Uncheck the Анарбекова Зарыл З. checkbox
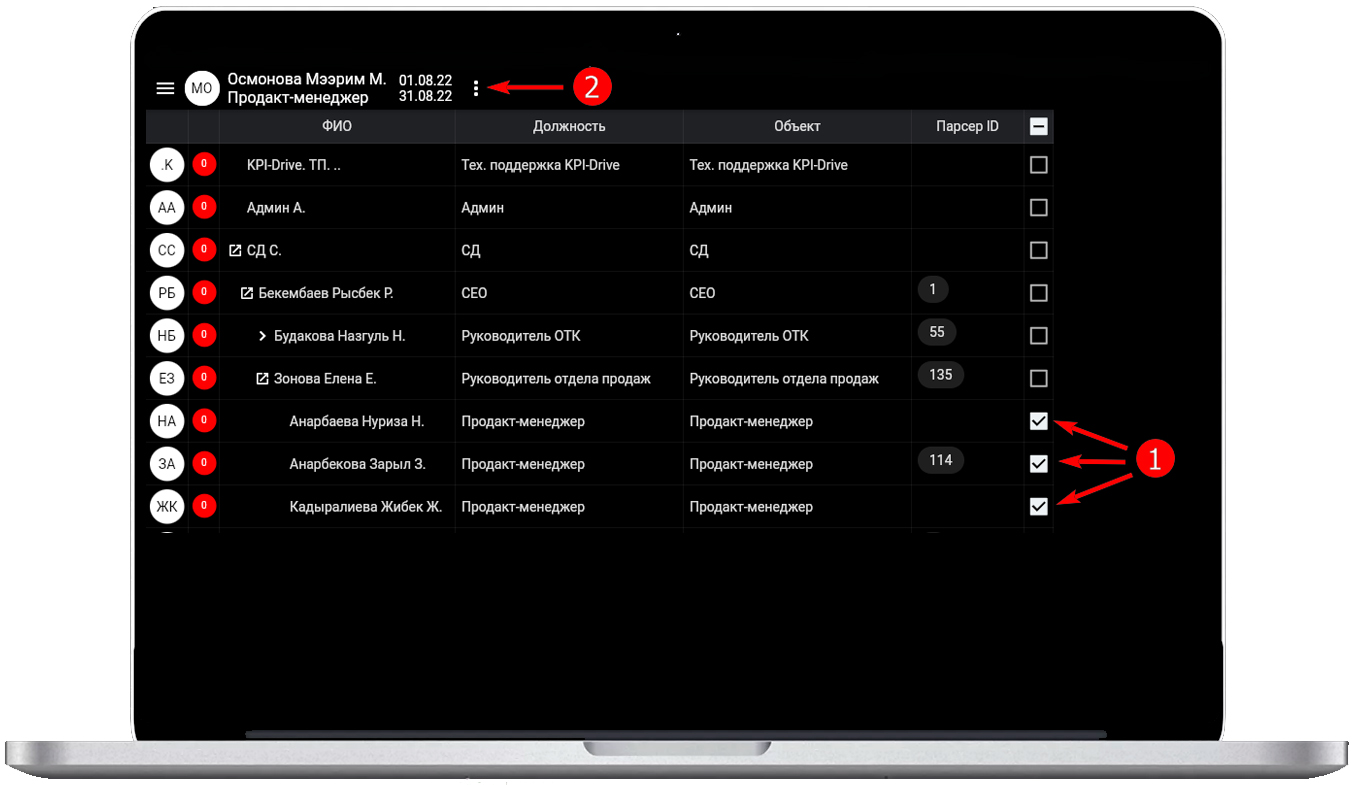Screen dimensions: 1352x785 [1038, 464]
